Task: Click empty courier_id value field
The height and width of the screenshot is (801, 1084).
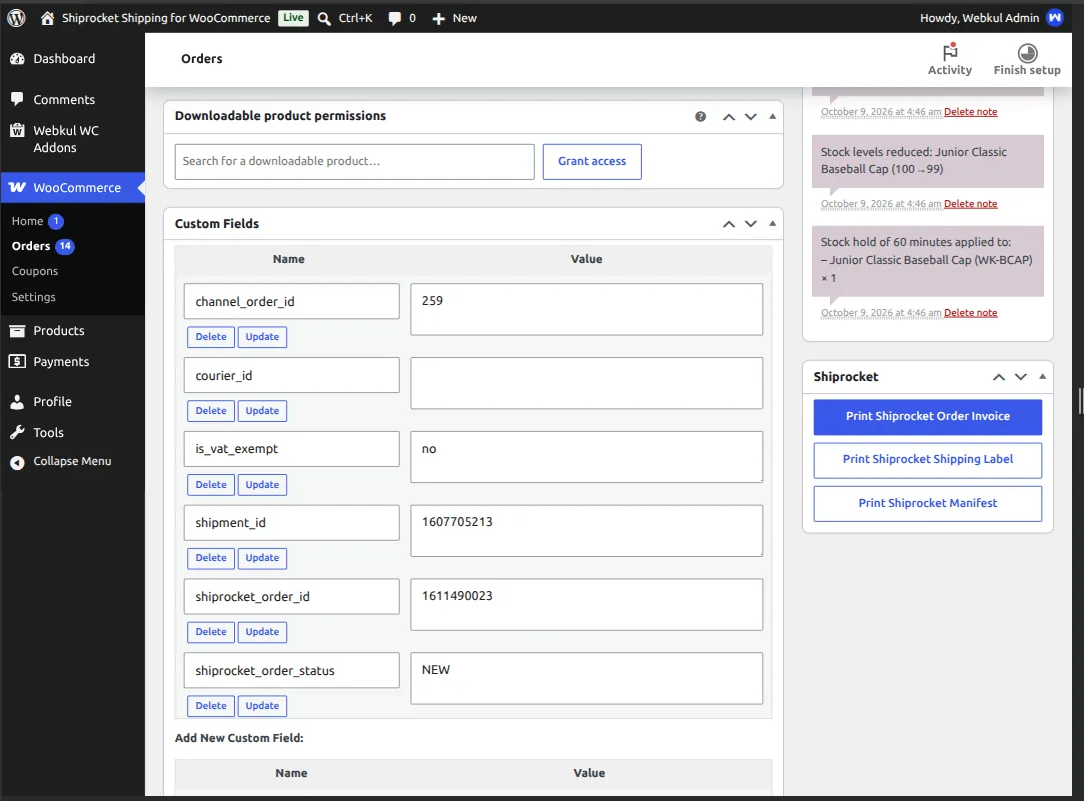Action: point(586,384)
